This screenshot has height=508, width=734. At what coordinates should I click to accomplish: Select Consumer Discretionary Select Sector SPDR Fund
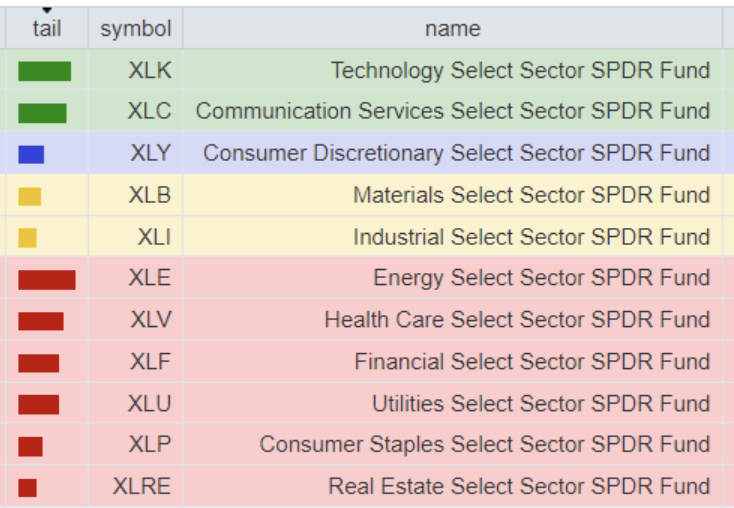457,154
